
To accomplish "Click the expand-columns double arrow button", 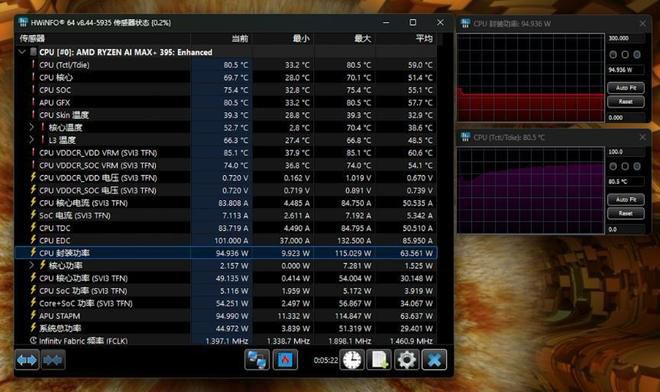I will 27,360.
